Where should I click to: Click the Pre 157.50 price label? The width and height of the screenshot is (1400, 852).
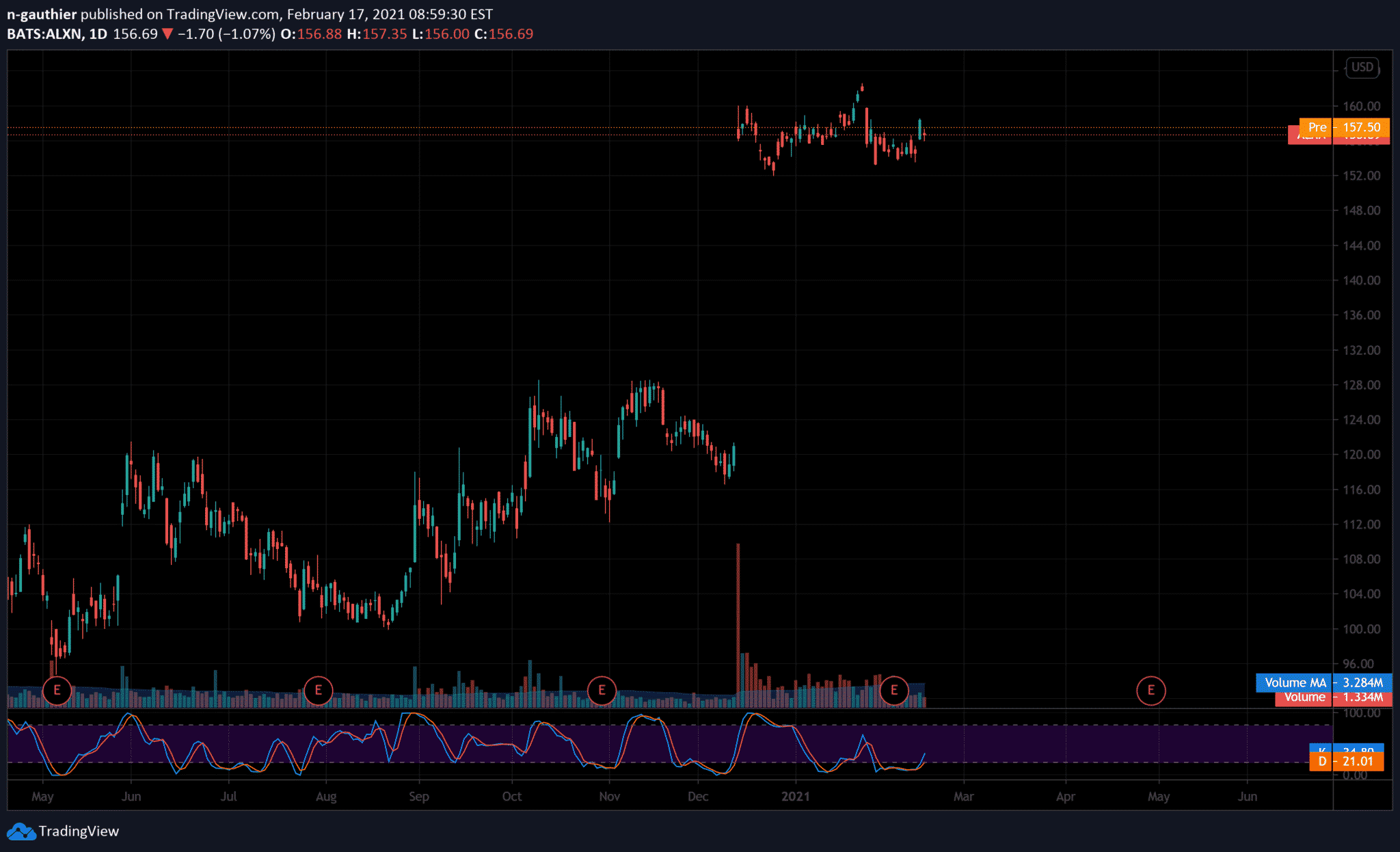click(x=1345, y=127)
